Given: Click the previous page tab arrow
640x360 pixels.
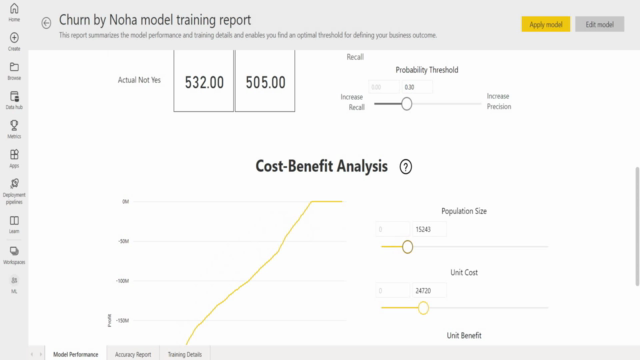Looking at the screenshot, I should (32, 354).
